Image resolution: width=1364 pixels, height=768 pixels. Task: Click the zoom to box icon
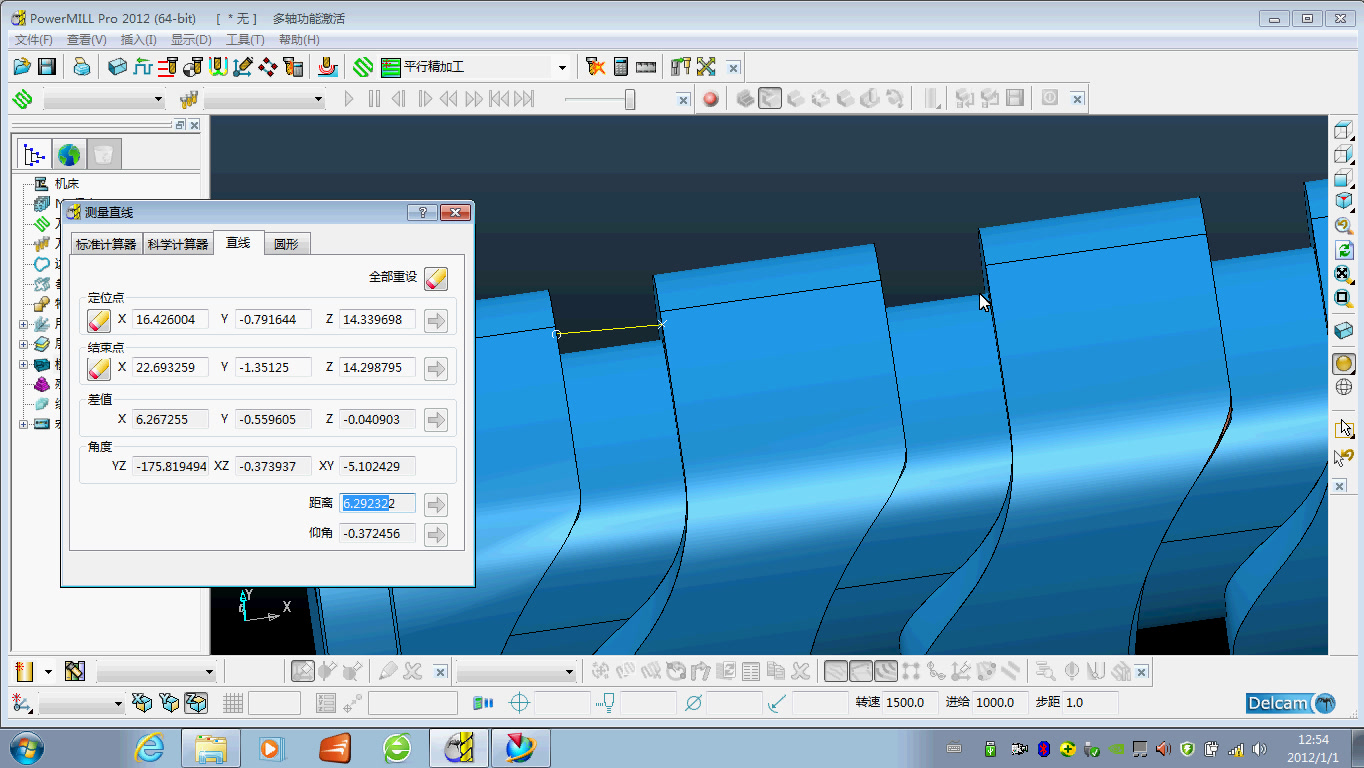tap(1343, 298)
